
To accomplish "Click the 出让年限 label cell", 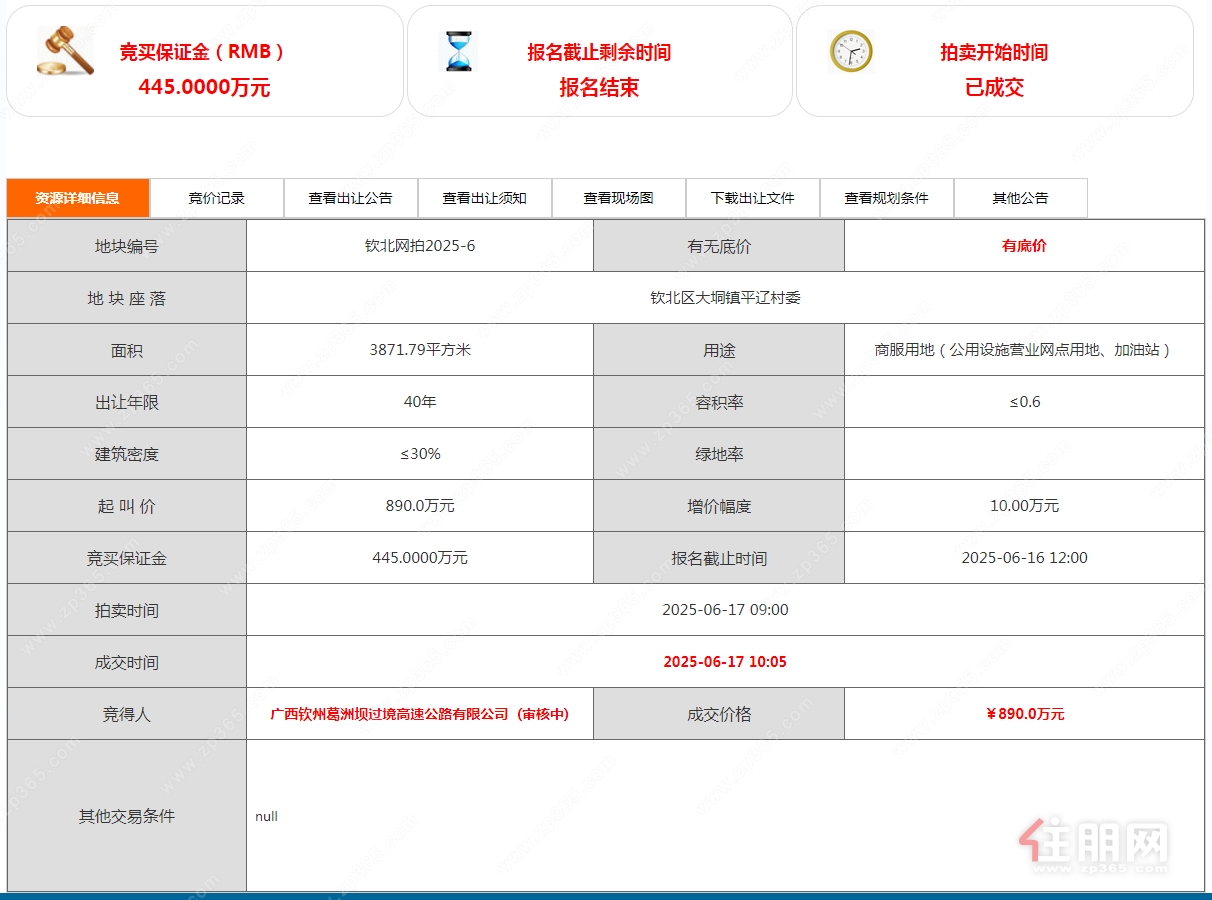I will point(127,402).
